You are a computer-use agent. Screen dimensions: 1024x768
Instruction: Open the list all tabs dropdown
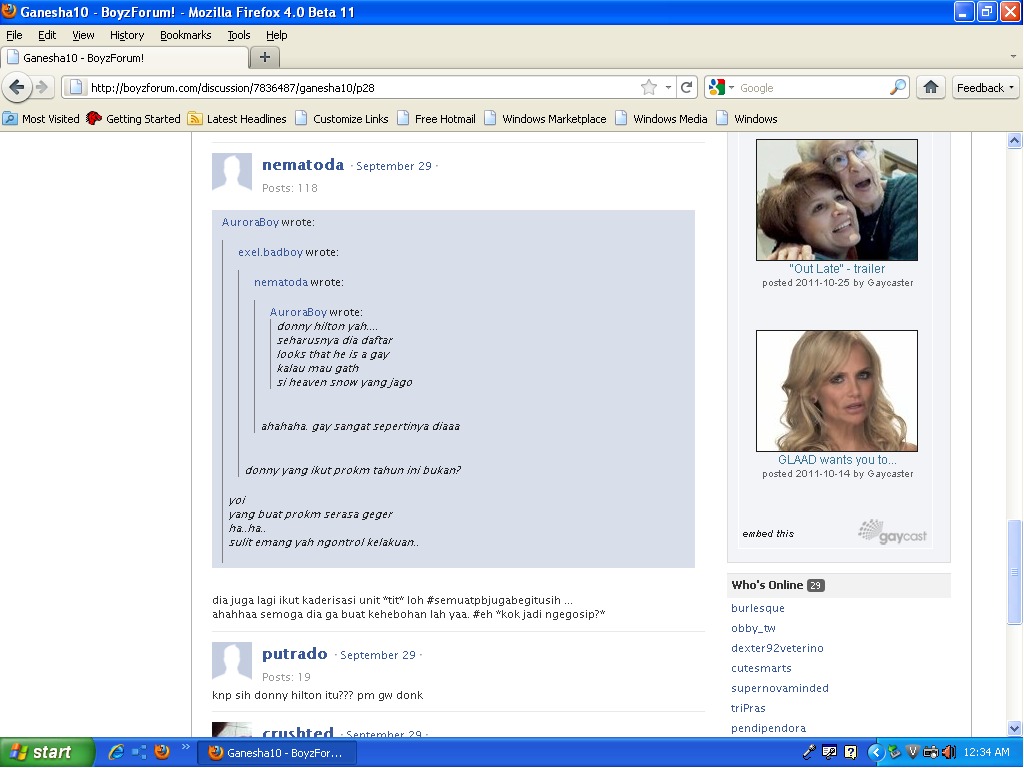[1013, 57]
